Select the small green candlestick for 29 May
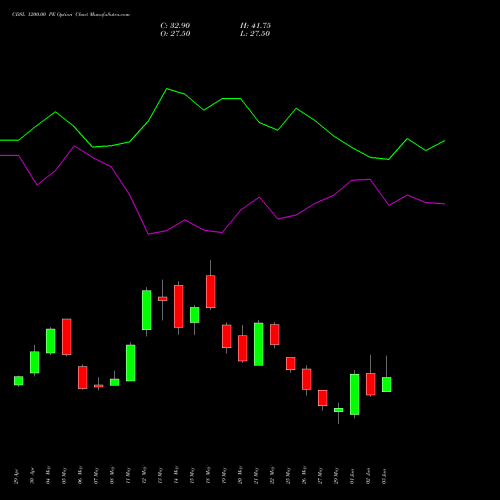The height and width of the screenshot is (500, 500). click(x=339, y=410)
